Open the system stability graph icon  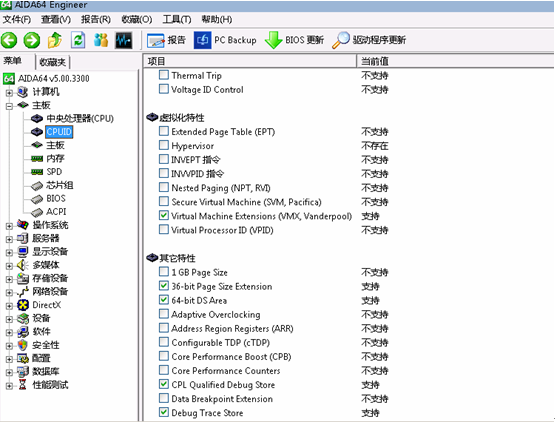coord(124,40)
